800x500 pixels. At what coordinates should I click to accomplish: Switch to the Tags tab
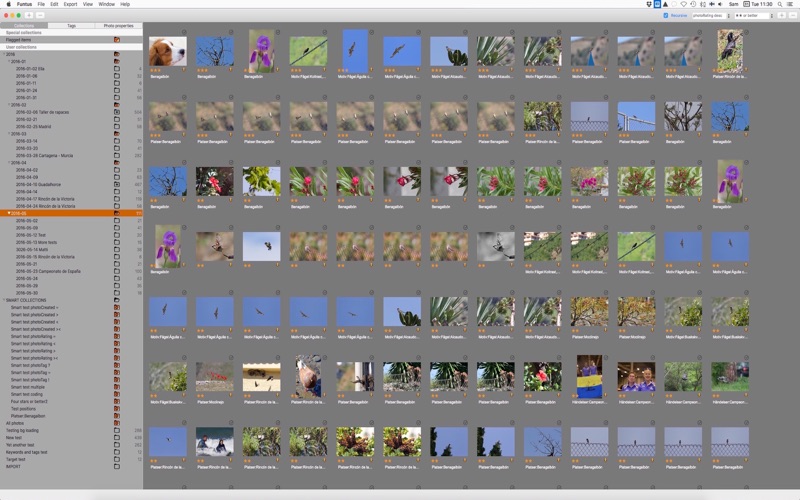point(71,26)
